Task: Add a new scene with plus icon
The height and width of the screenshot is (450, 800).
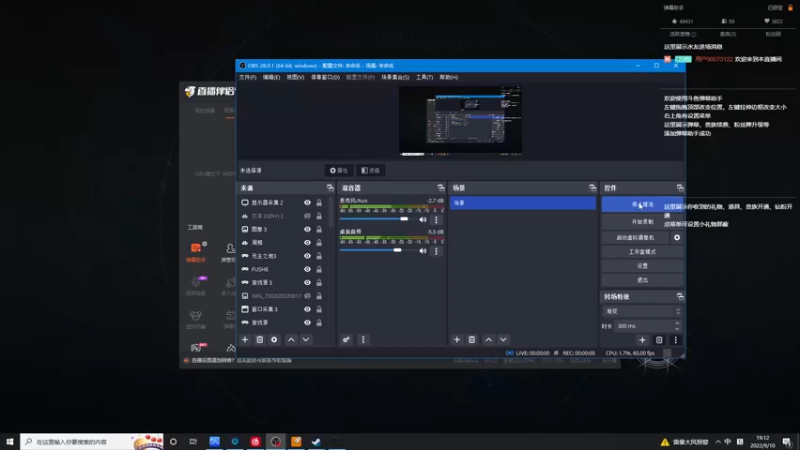Action: click(x=457, y=340)
